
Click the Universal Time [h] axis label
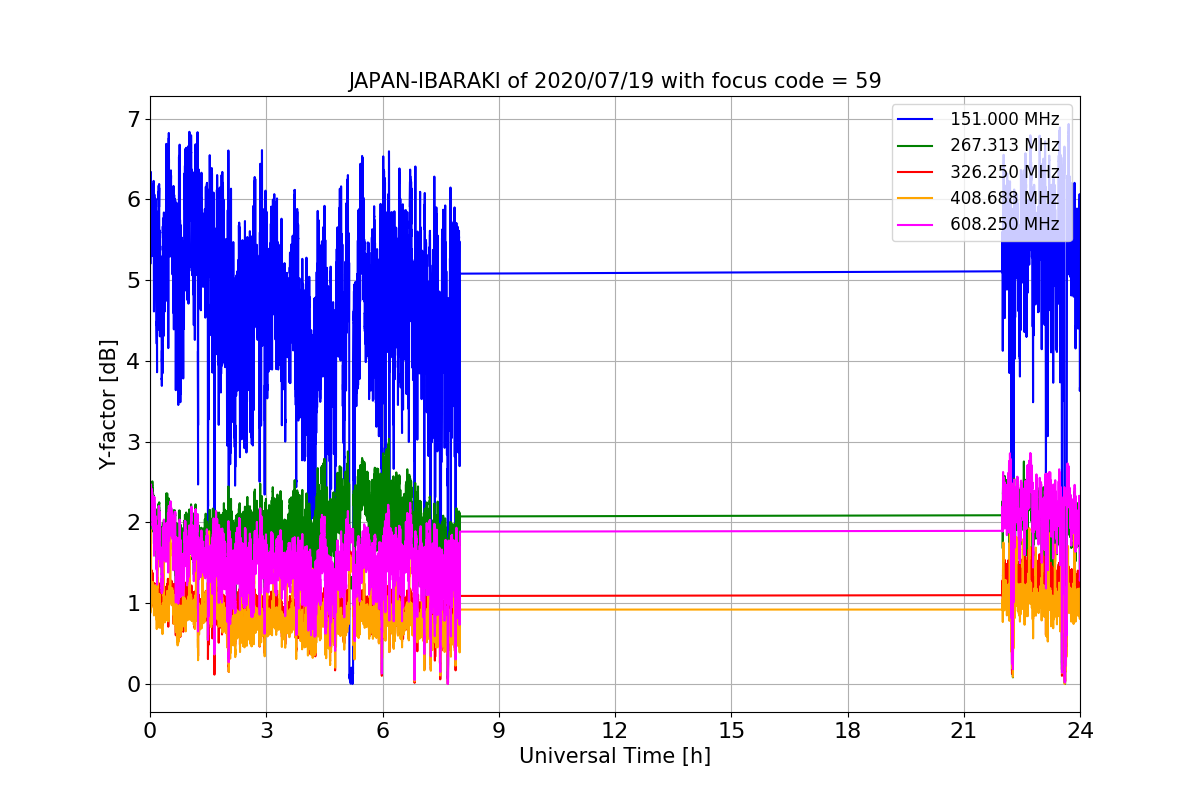pyautogui.click(x=614, y=757)
